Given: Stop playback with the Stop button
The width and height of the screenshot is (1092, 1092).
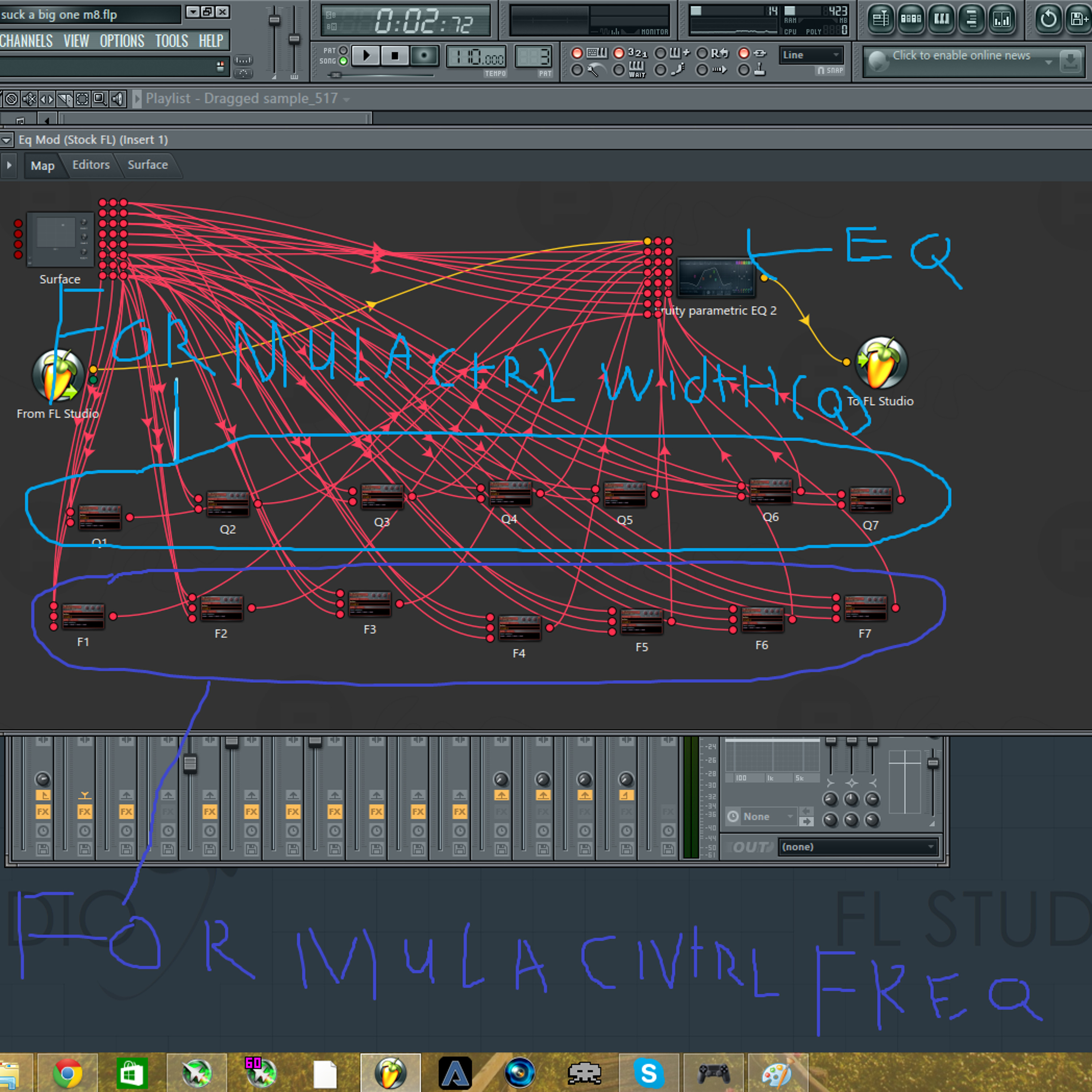Looking at the screenshot, I should pos(395,55).
